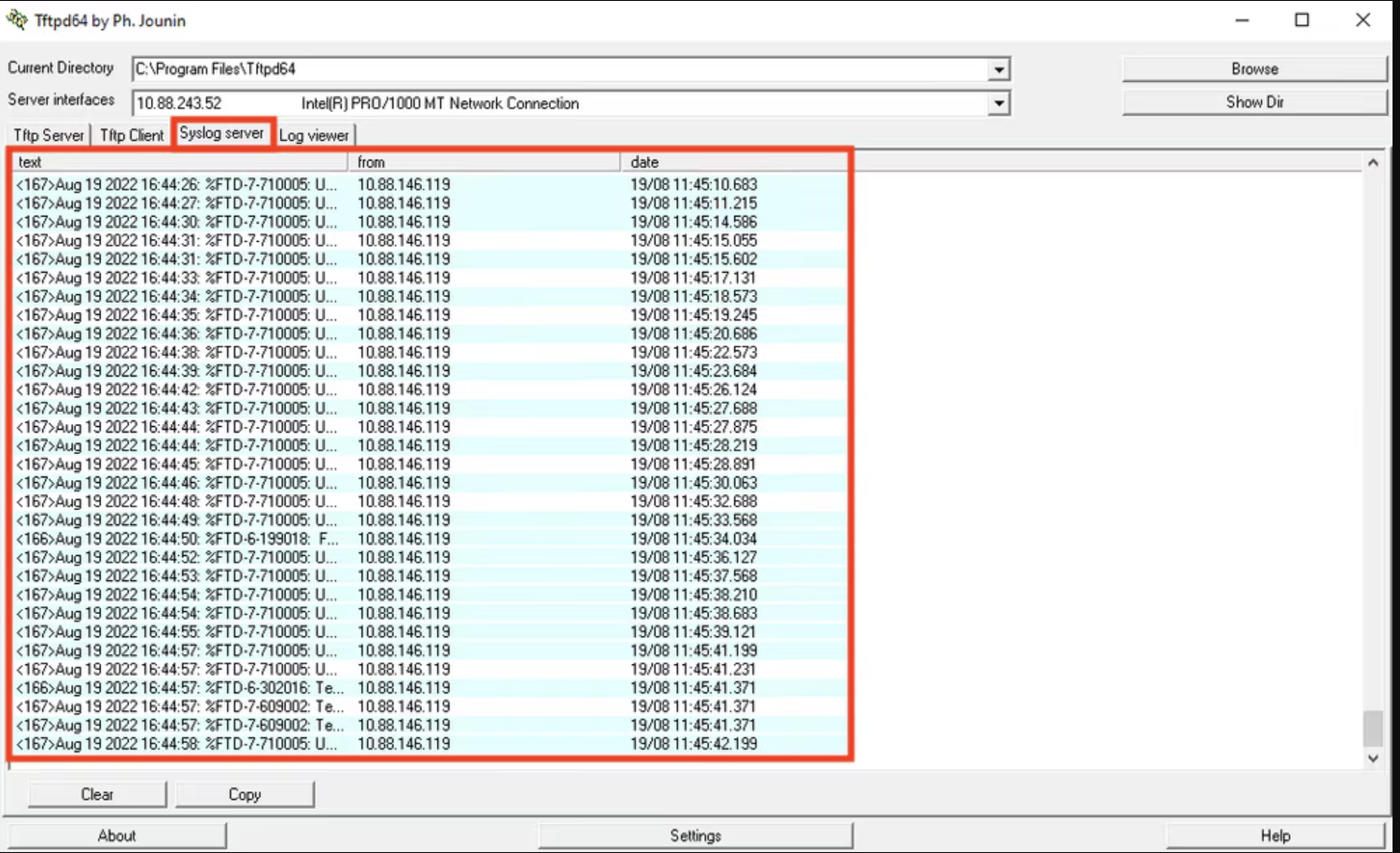The width and height of the screenshot is (1400, 853).
Task: Sort by the 'text' column header
Action: pos(177,163)
